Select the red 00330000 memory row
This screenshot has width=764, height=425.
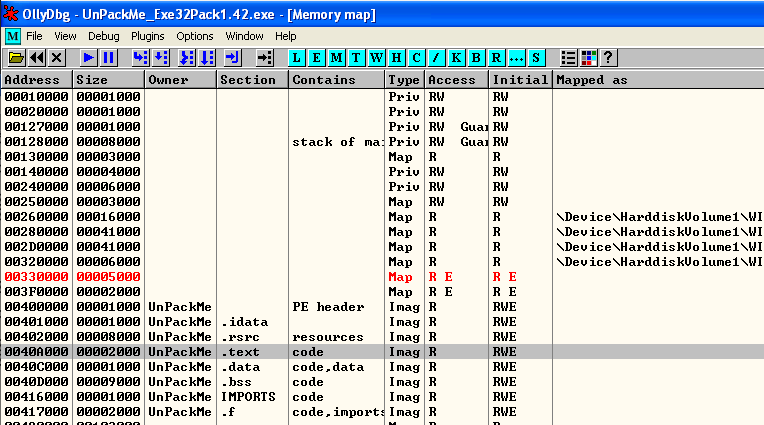(x=382, y=277)
